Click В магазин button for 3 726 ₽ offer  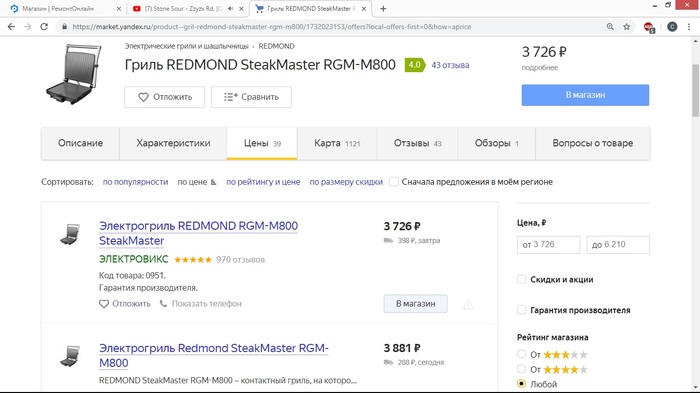tap(415, 304)
